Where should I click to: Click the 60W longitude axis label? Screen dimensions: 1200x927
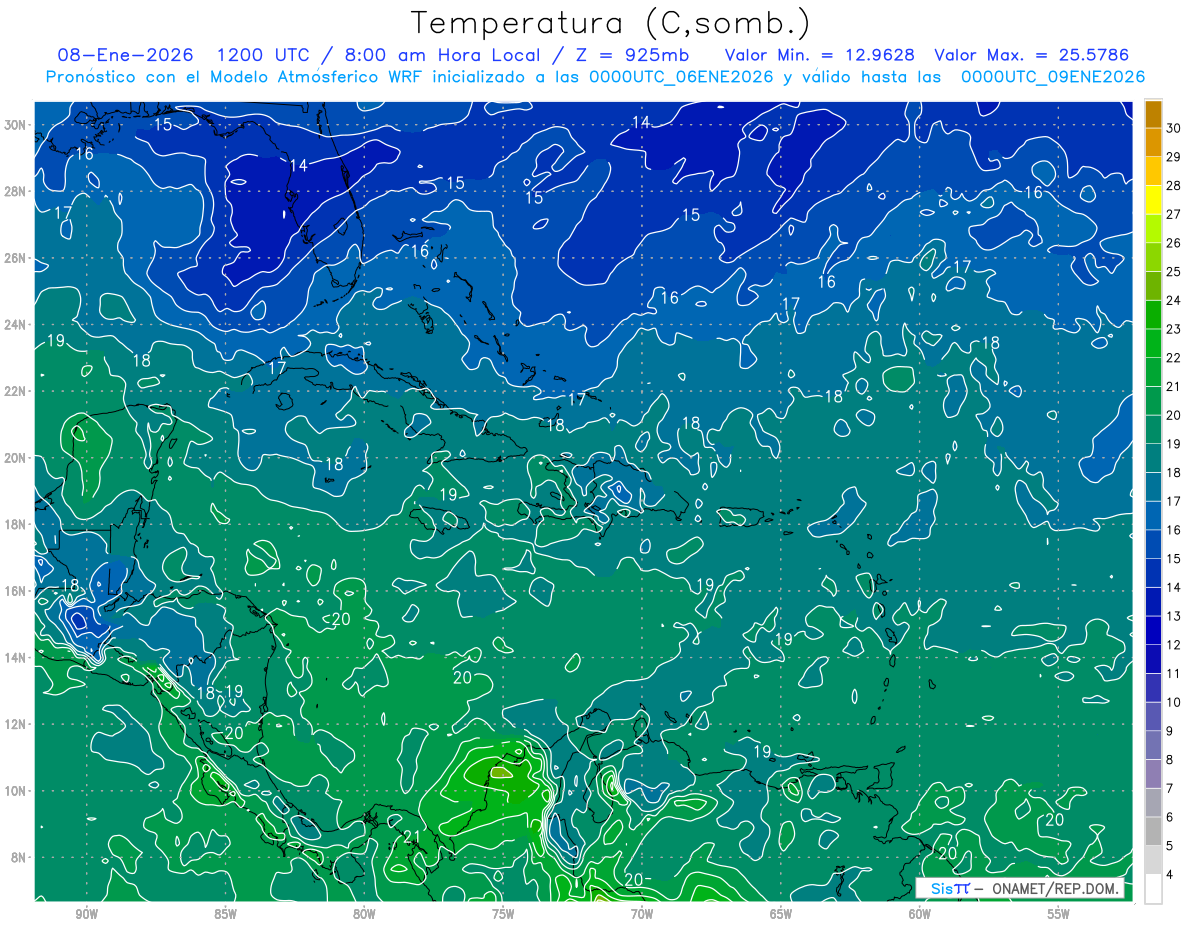point(920,914)
